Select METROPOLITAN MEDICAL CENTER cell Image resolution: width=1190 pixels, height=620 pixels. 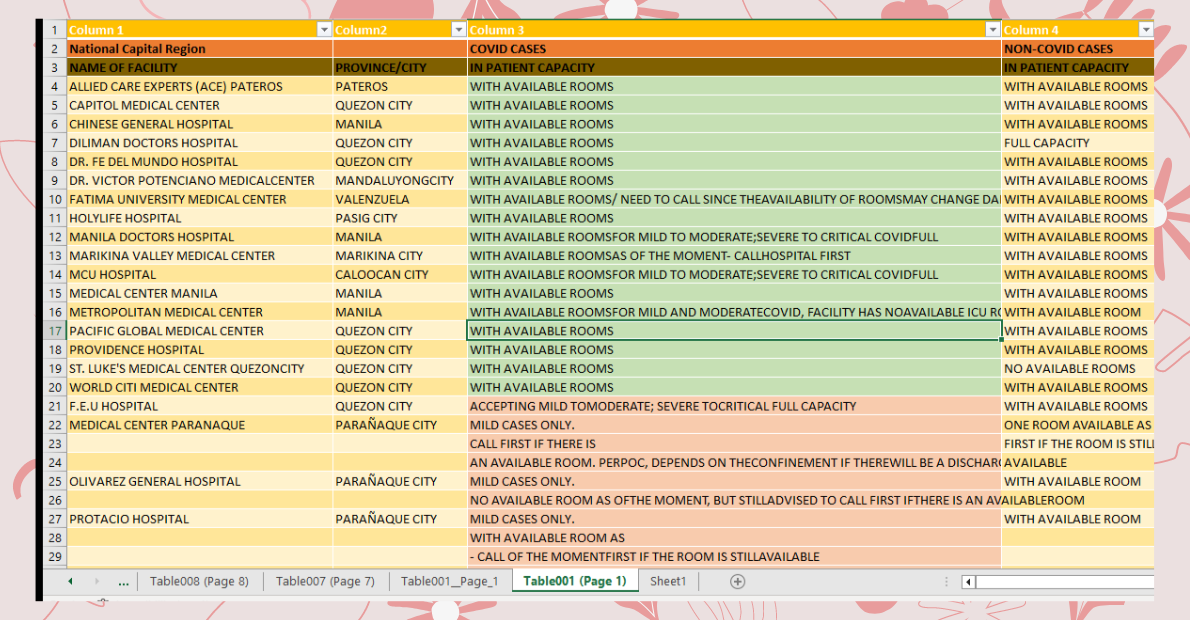(x=200, y=312)
